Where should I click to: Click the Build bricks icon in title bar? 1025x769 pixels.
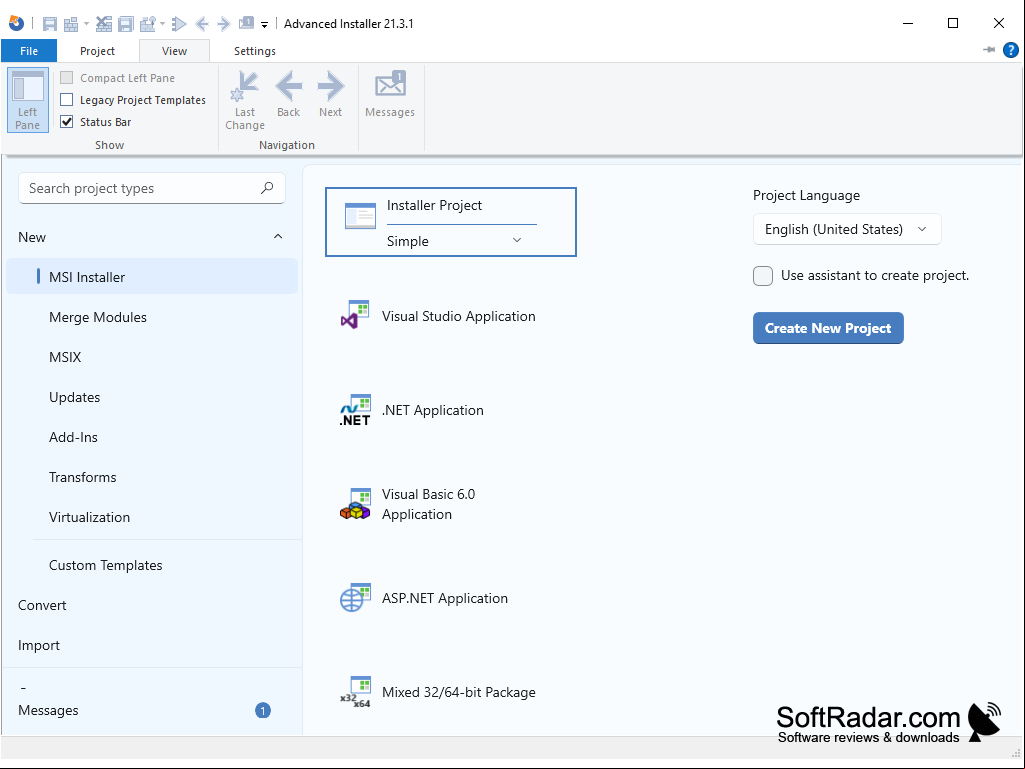(71, 24)
